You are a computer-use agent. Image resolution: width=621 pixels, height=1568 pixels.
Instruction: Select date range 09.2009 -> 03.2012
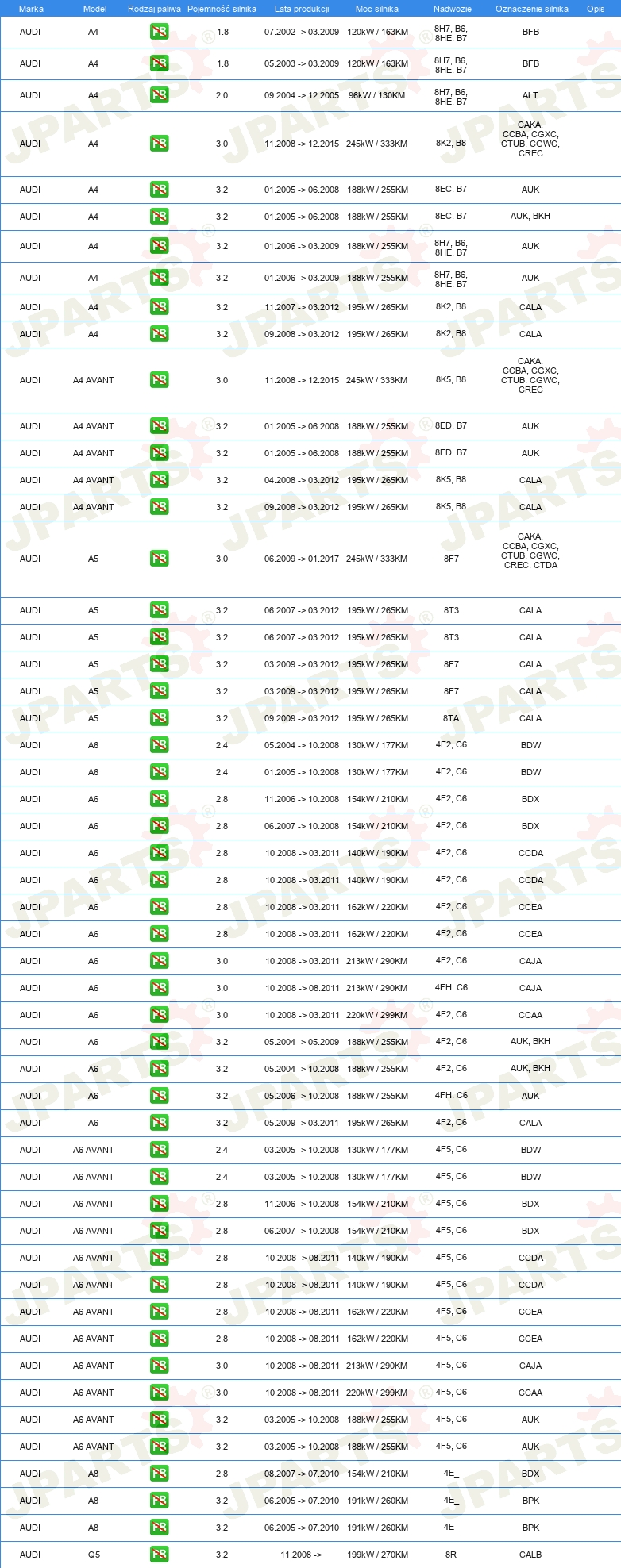[x=302, y=718]
